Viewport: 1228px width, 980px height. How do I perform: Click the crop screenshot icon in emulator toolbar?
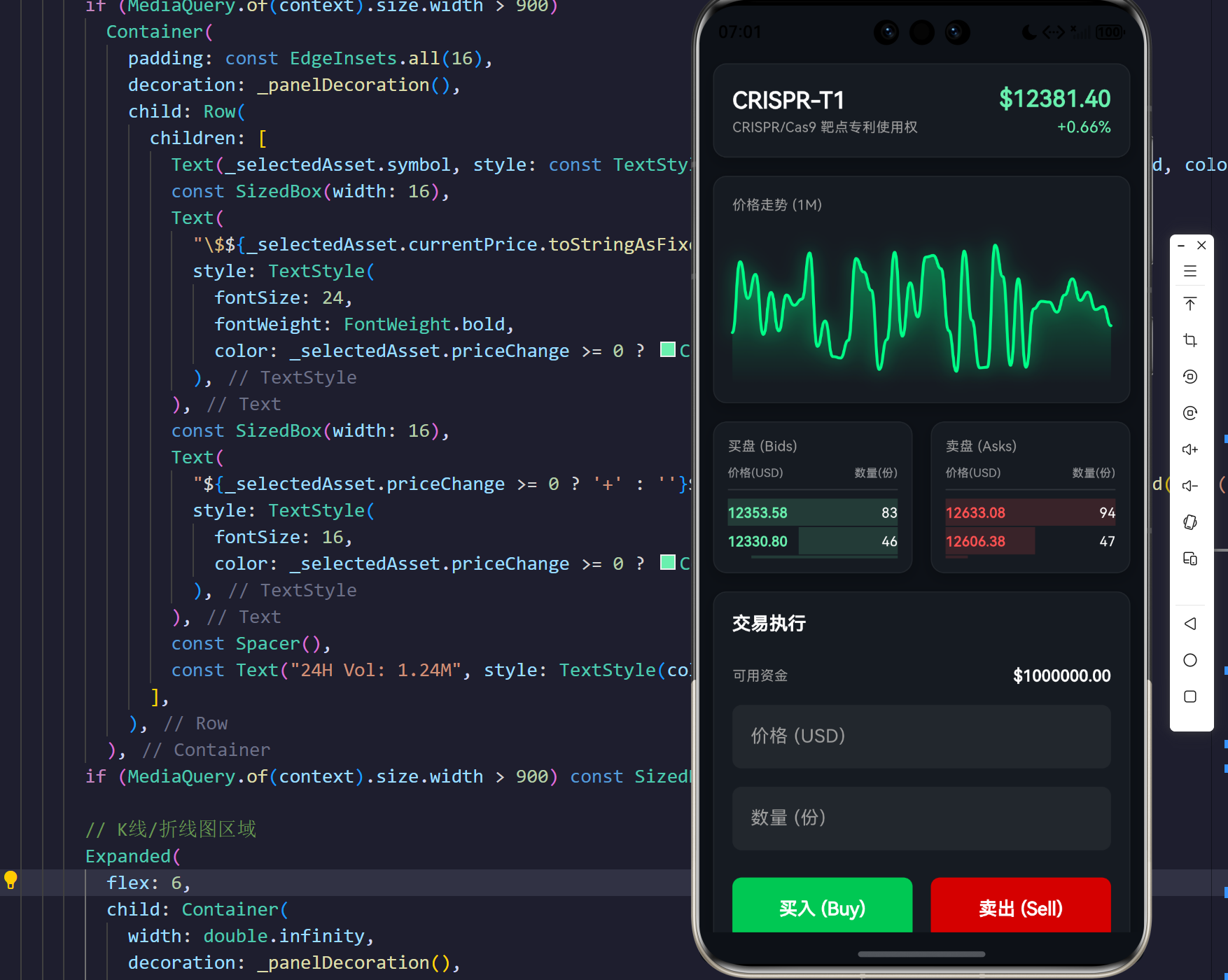click(1190, 340)
